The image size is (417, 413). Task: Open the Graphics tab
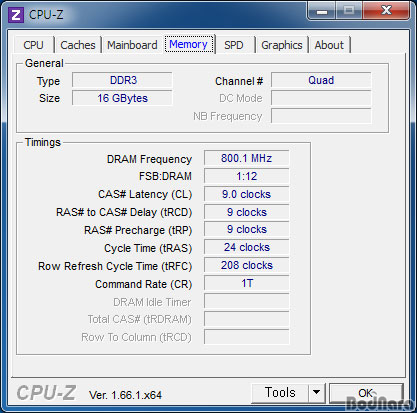pos(282,45)
